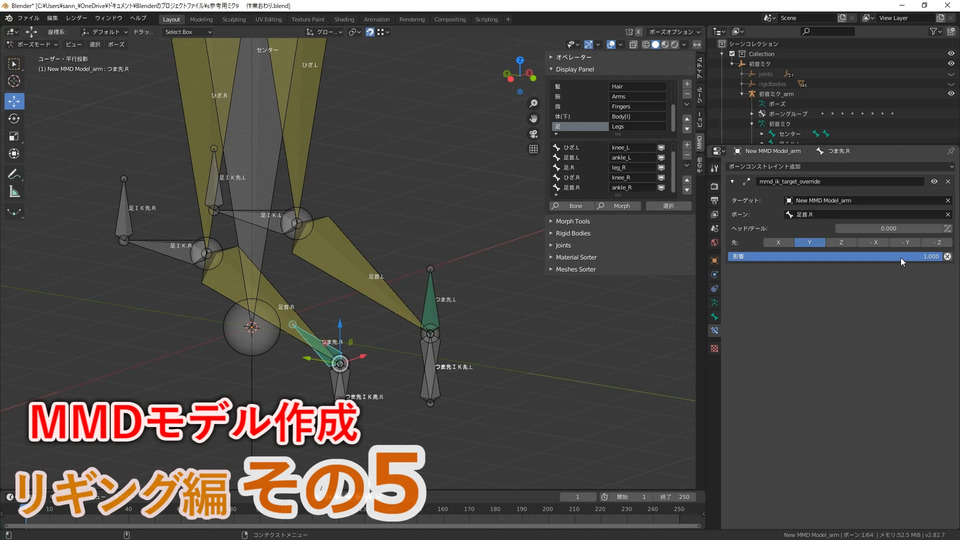Toggle snapping magnet icon in header

[x=370, y=32]
